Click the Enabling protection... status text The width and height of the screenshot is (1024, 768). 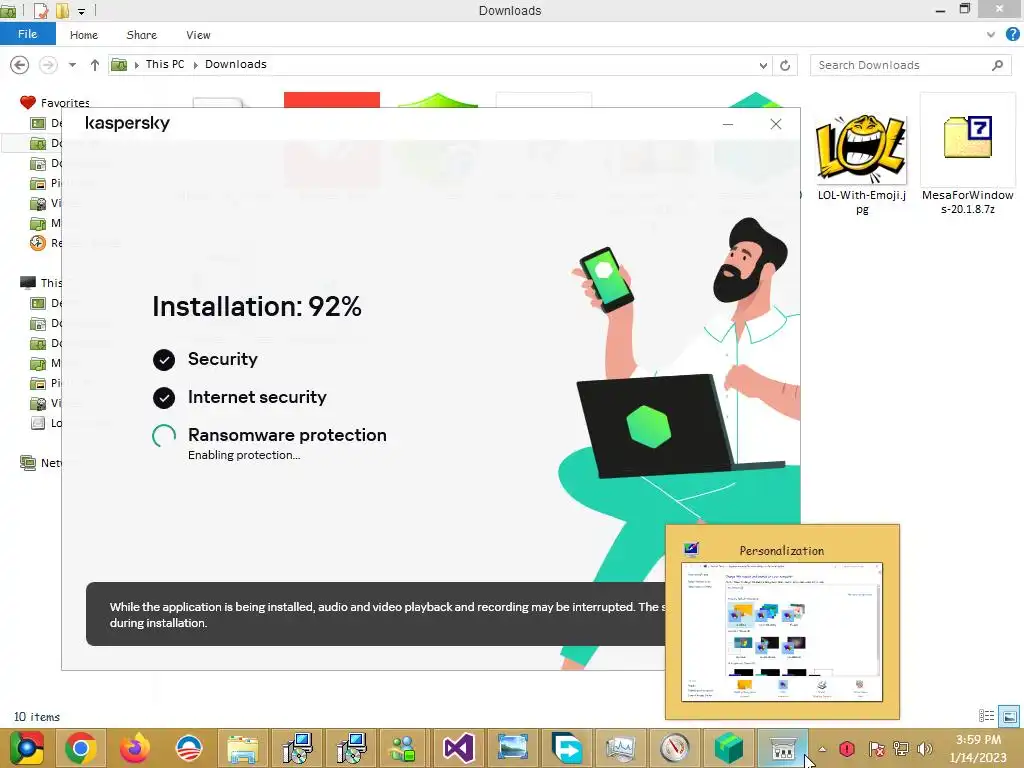[244, 455]
